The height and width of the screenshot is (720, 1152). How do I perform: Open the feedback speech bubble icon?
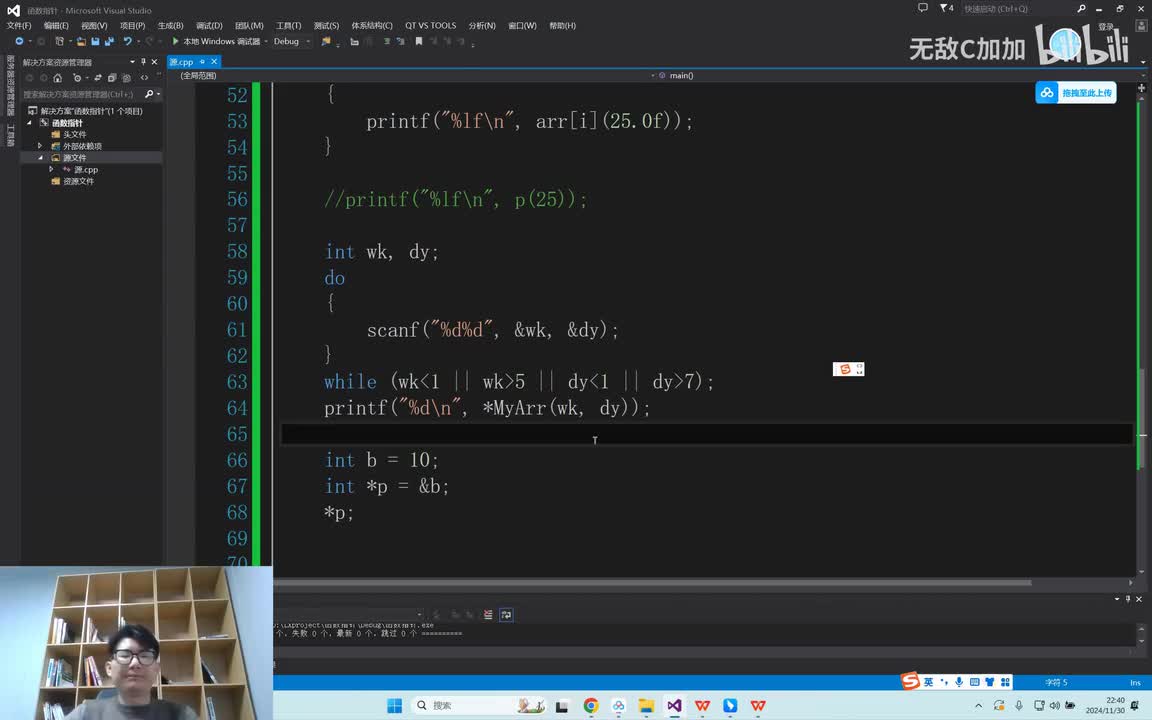point(923,8)
